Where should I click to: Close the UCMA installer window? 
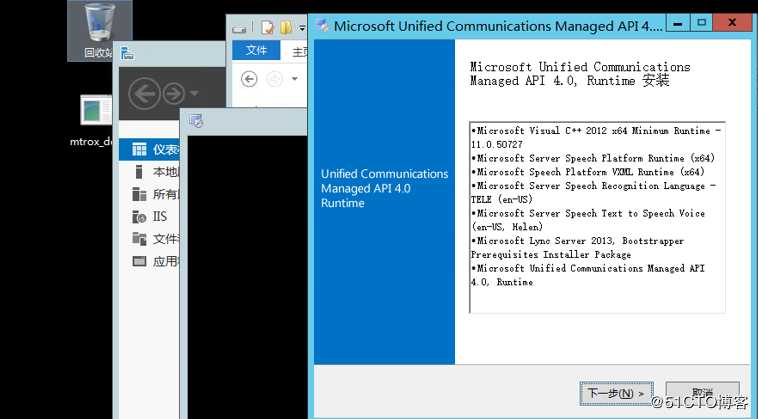[x=732, y=23]
